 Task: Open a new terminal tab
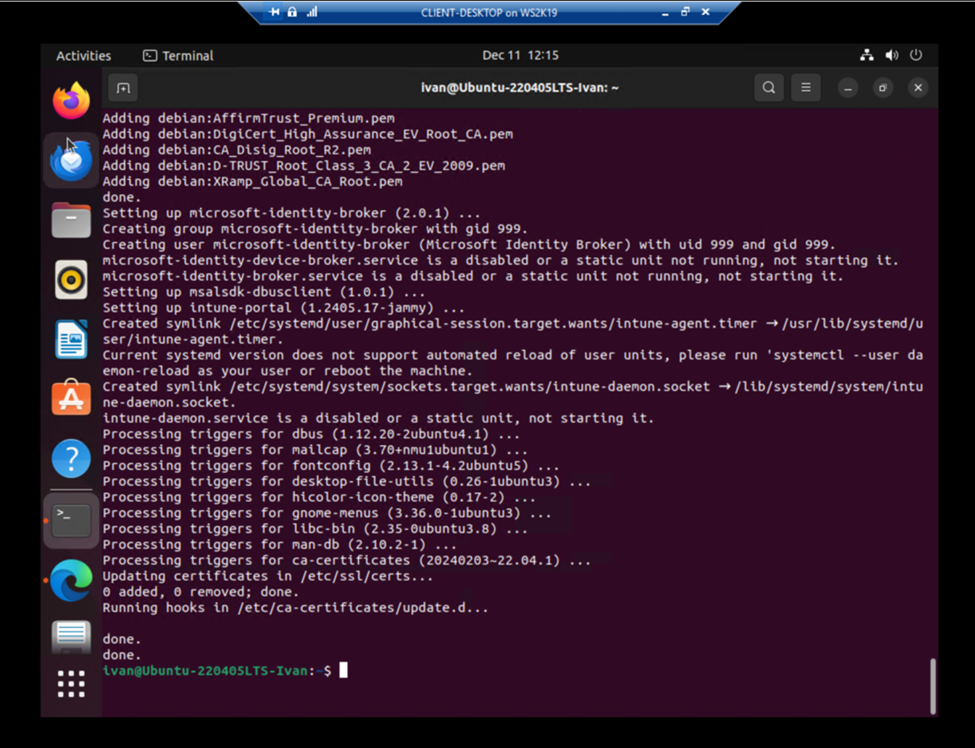pos(123,88)
